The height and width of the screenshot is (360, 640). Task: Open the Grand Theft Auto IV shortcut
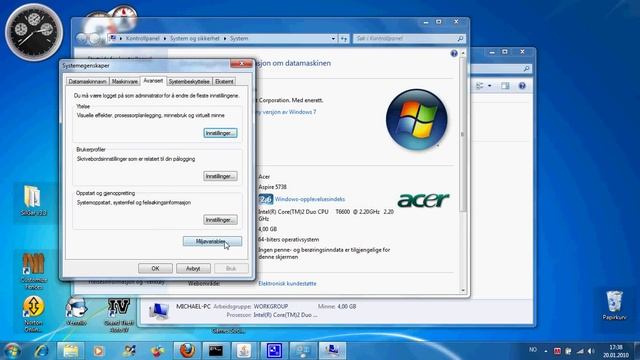pyautogui.click(x=119, y=314)
